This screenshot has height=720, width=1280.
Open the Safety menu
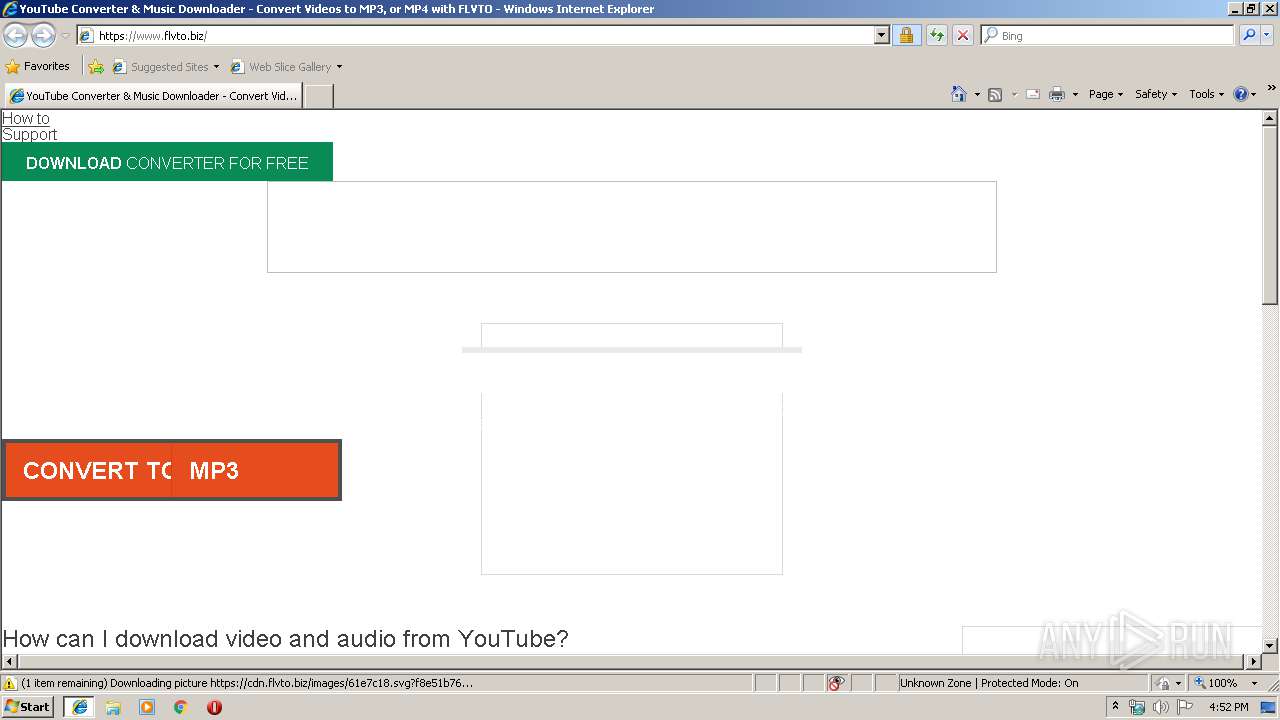pyautogui.click(x=1156, y=94)
